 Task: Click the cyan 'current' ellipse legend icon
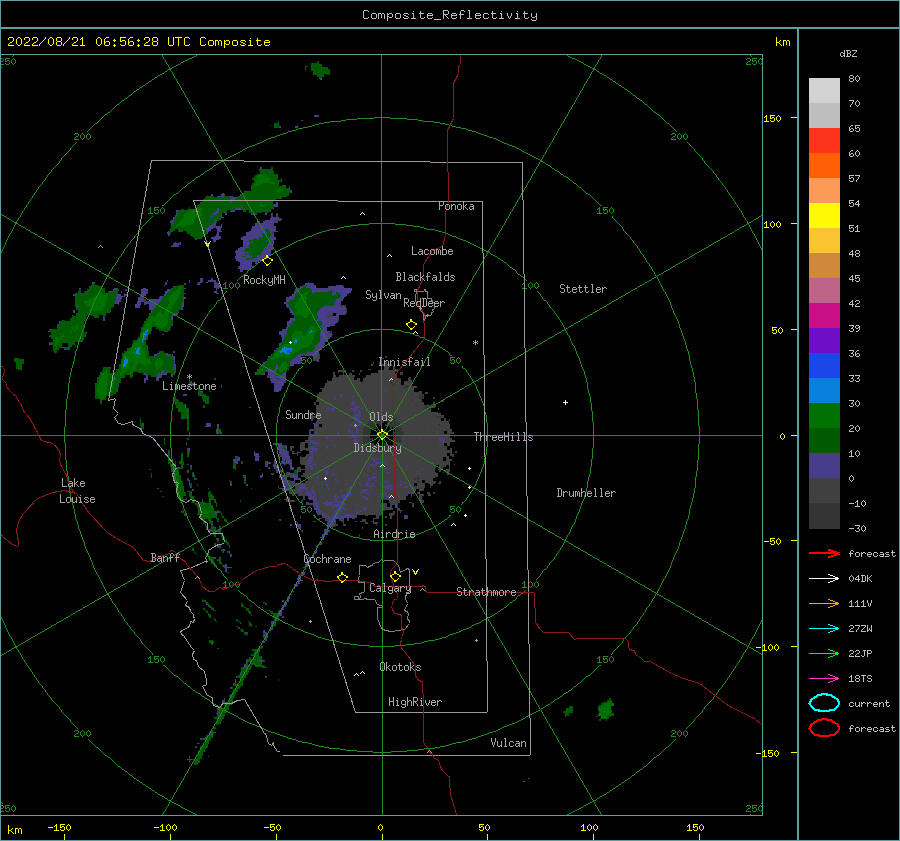824,703
